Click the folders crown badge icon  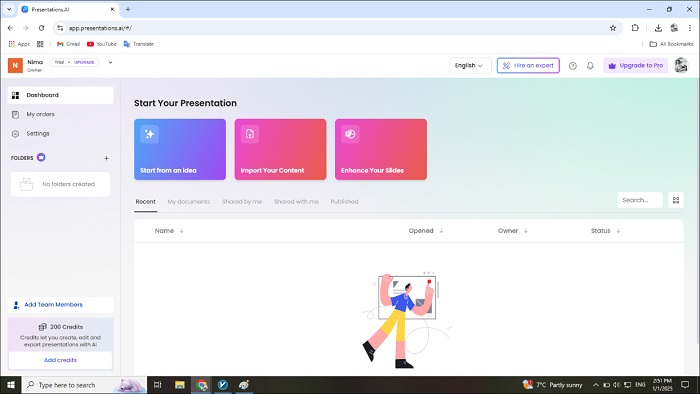41,157
